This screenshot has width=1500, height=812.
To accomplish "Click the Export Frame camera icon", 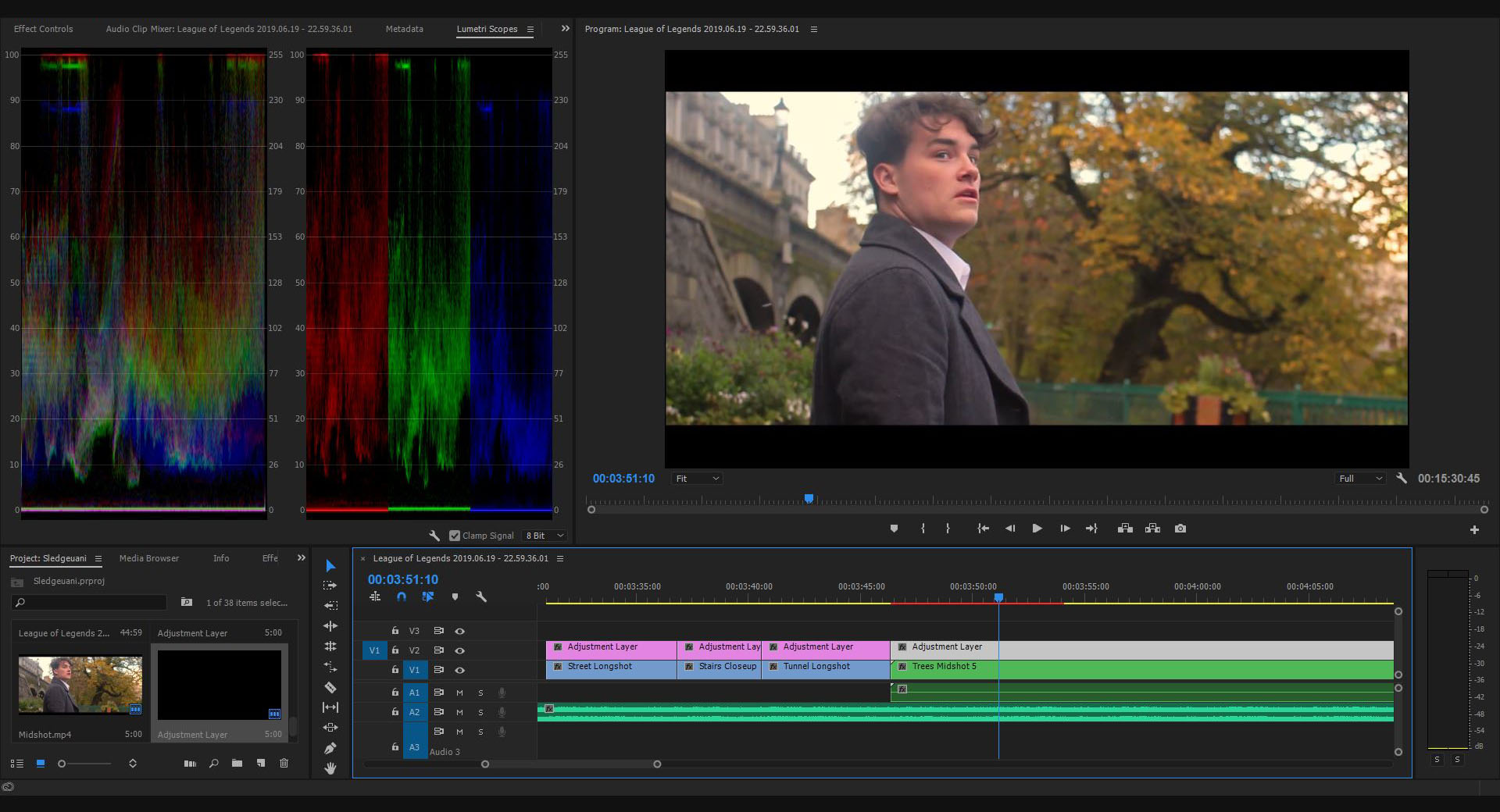I will click(x=1180, y=529).
